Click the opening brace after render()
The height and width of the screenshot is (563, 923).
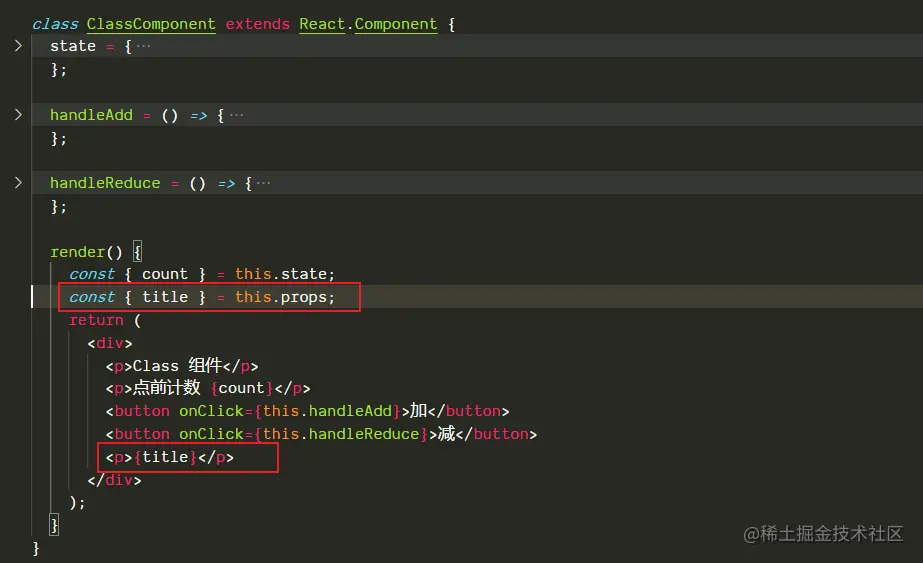coord(137,252)
